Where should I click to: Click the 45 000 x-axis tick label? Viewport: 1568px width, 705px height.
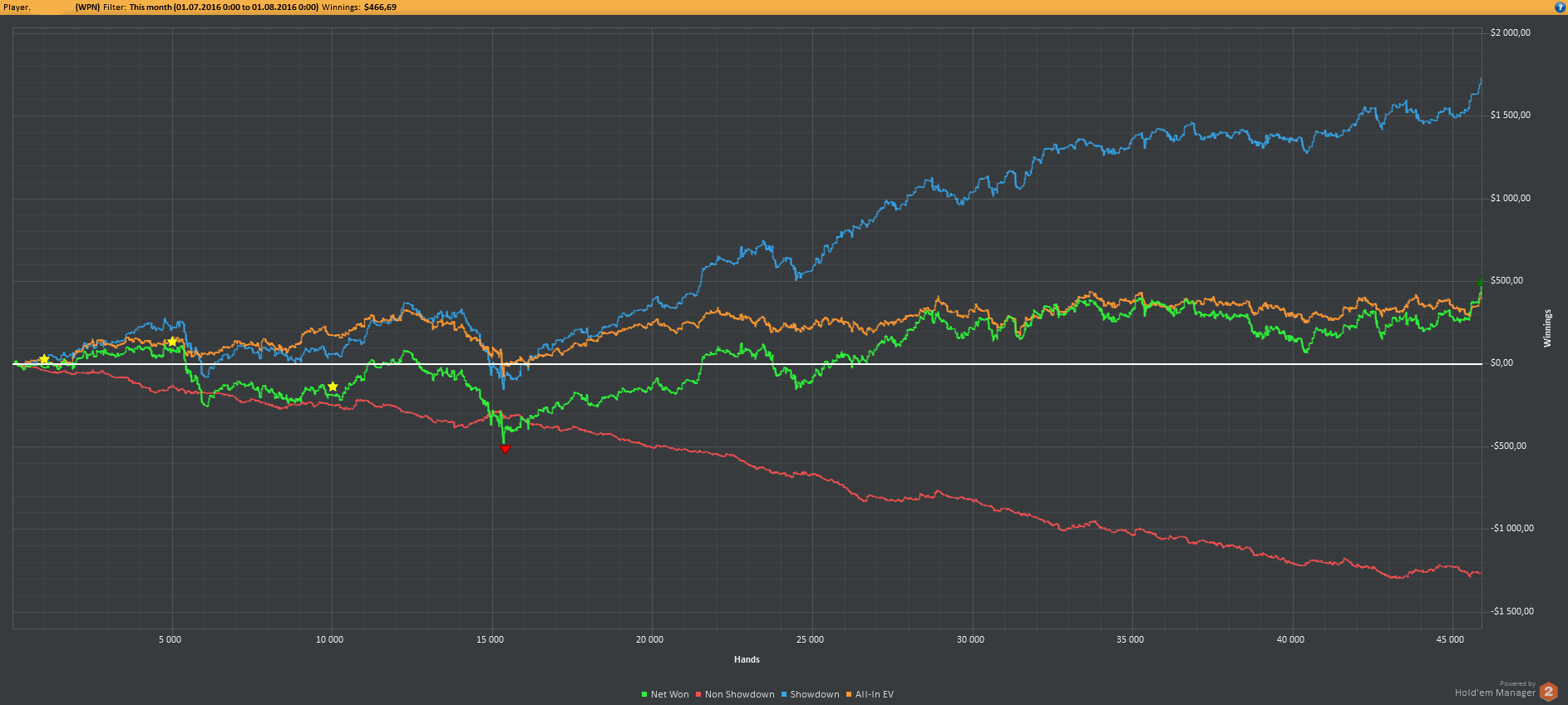1450,639
